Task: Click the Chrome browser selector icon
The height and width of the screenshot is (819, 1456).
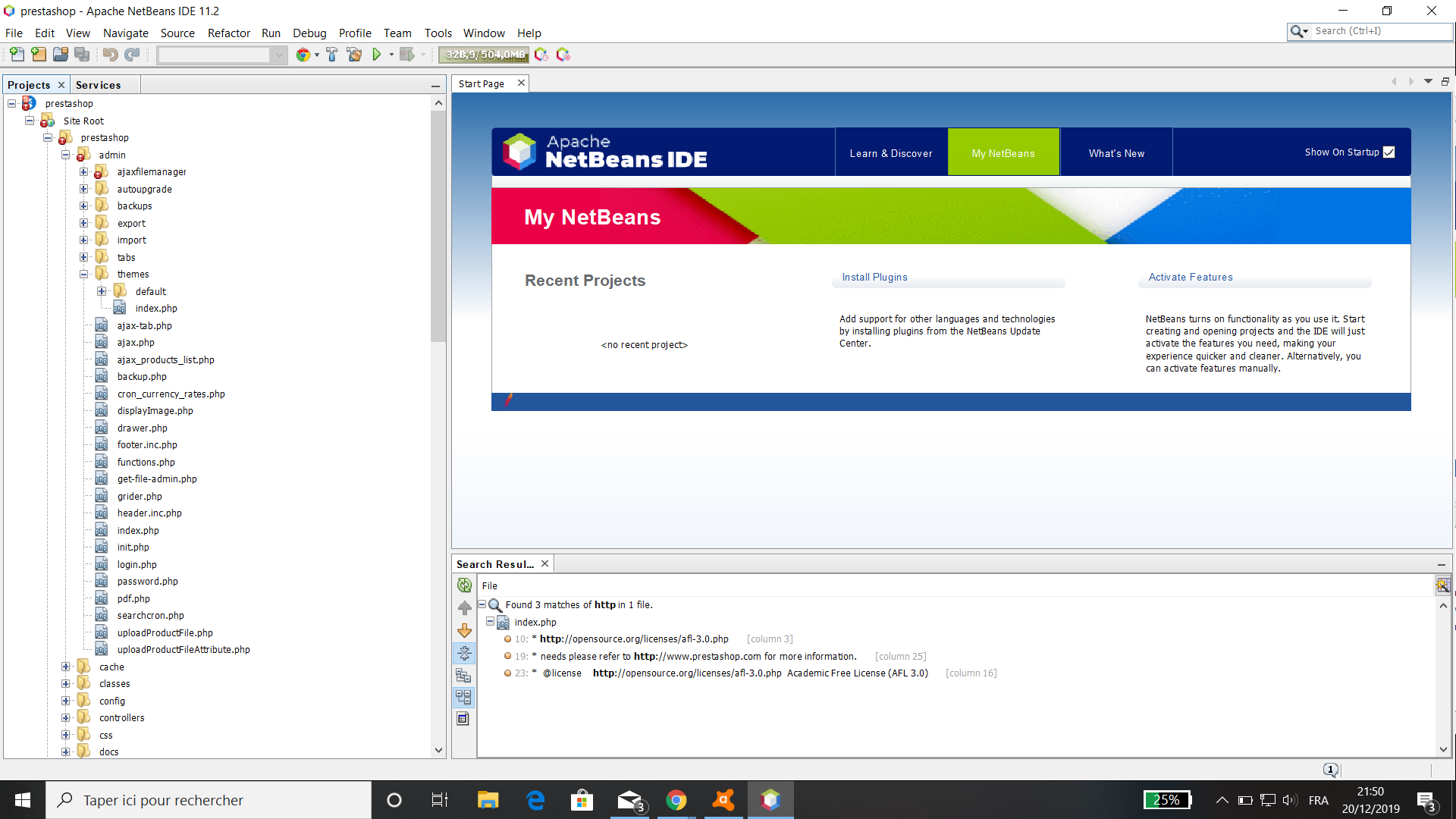Action: coord(303,55)
